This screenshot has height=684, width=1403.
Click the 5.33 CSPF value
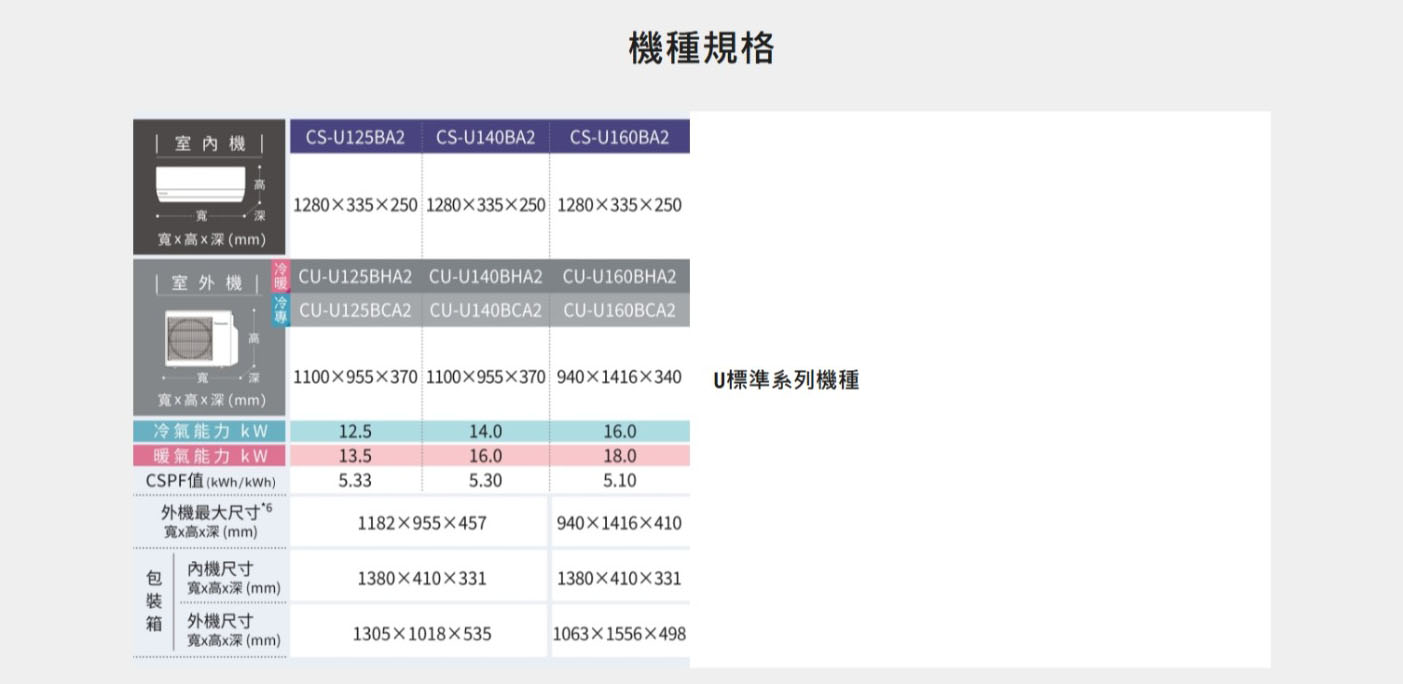[x=355, y=481]
